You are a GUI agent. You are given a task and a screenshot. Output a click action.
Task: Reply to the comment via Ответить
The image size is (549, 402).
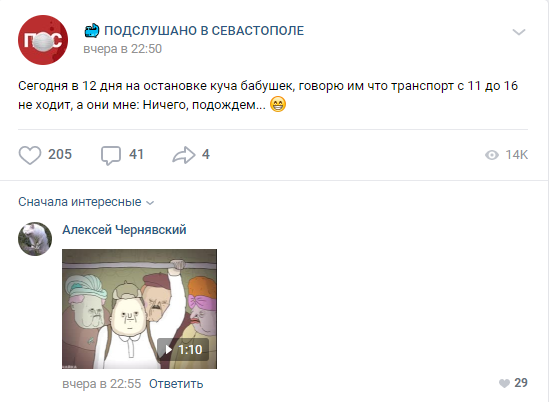coord(176,384)
